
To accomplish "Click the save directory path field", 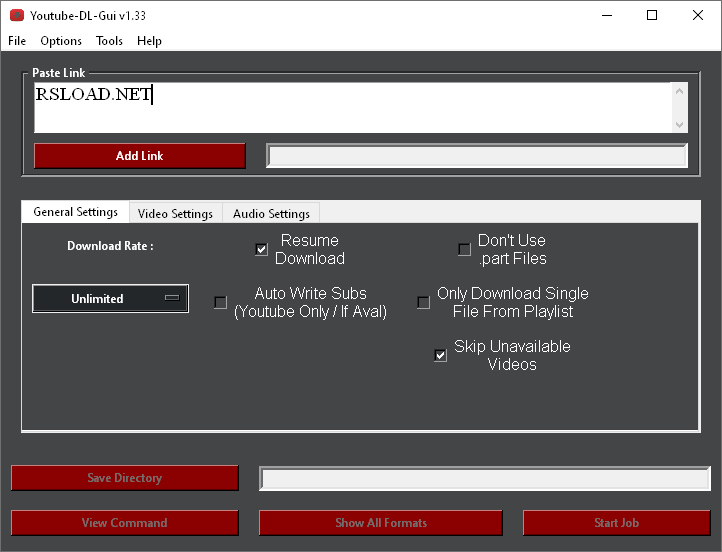I will click(485, 478).
